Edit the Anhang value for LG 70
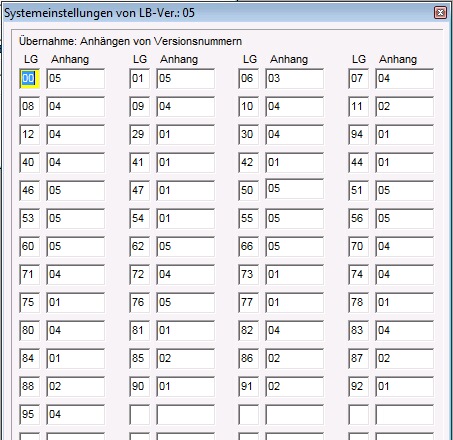The height and width of the screenshot is (440, 453). (x=404, y=247)
